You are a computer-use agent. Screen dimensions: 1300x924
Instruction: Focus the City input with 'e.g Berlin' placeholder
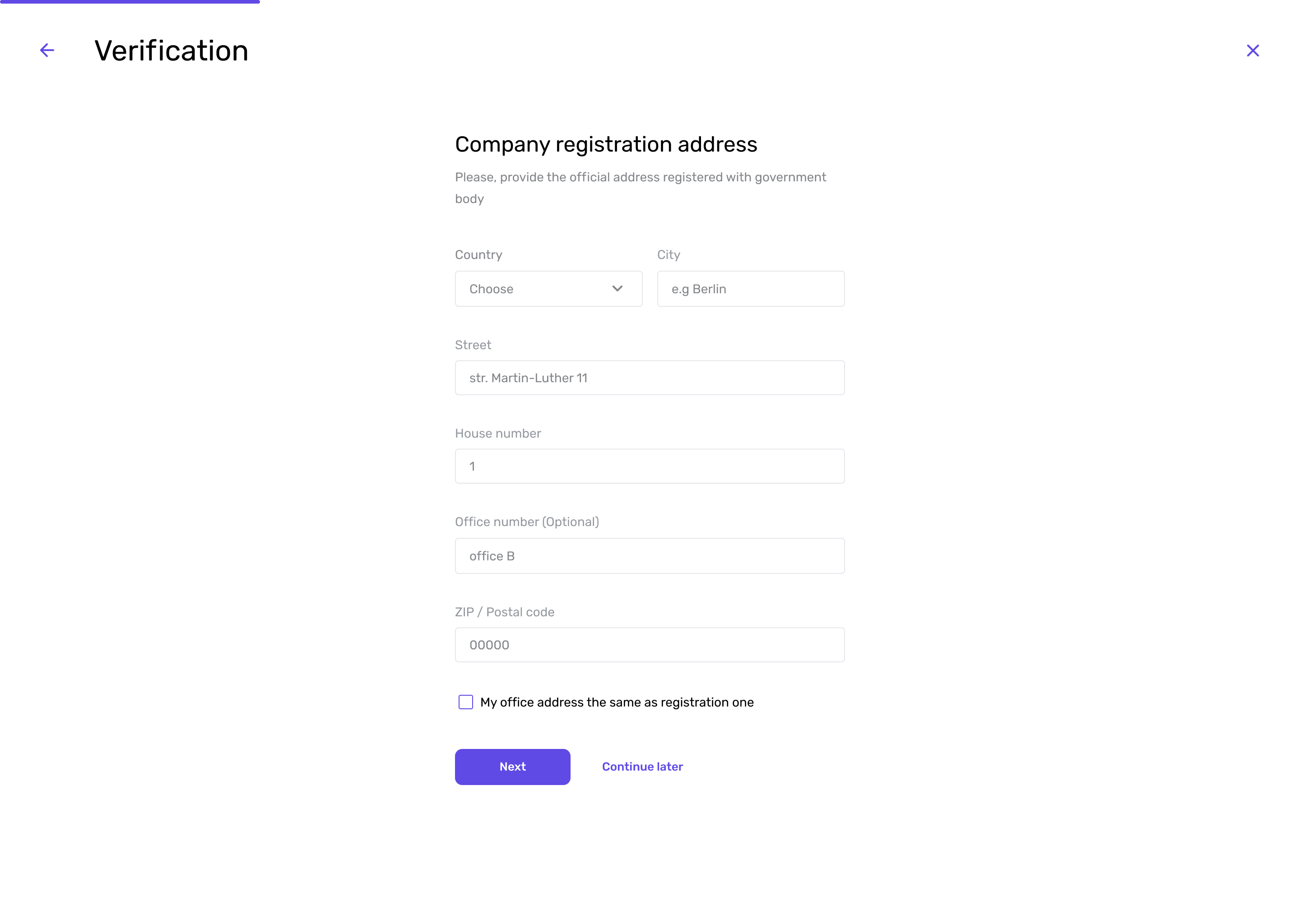coord(750,288)
